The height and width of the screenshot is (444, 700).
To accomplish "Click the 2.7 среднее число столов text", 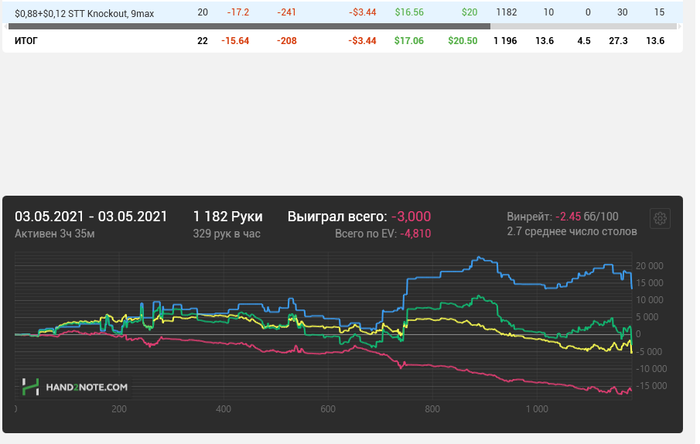I will 572,232.
